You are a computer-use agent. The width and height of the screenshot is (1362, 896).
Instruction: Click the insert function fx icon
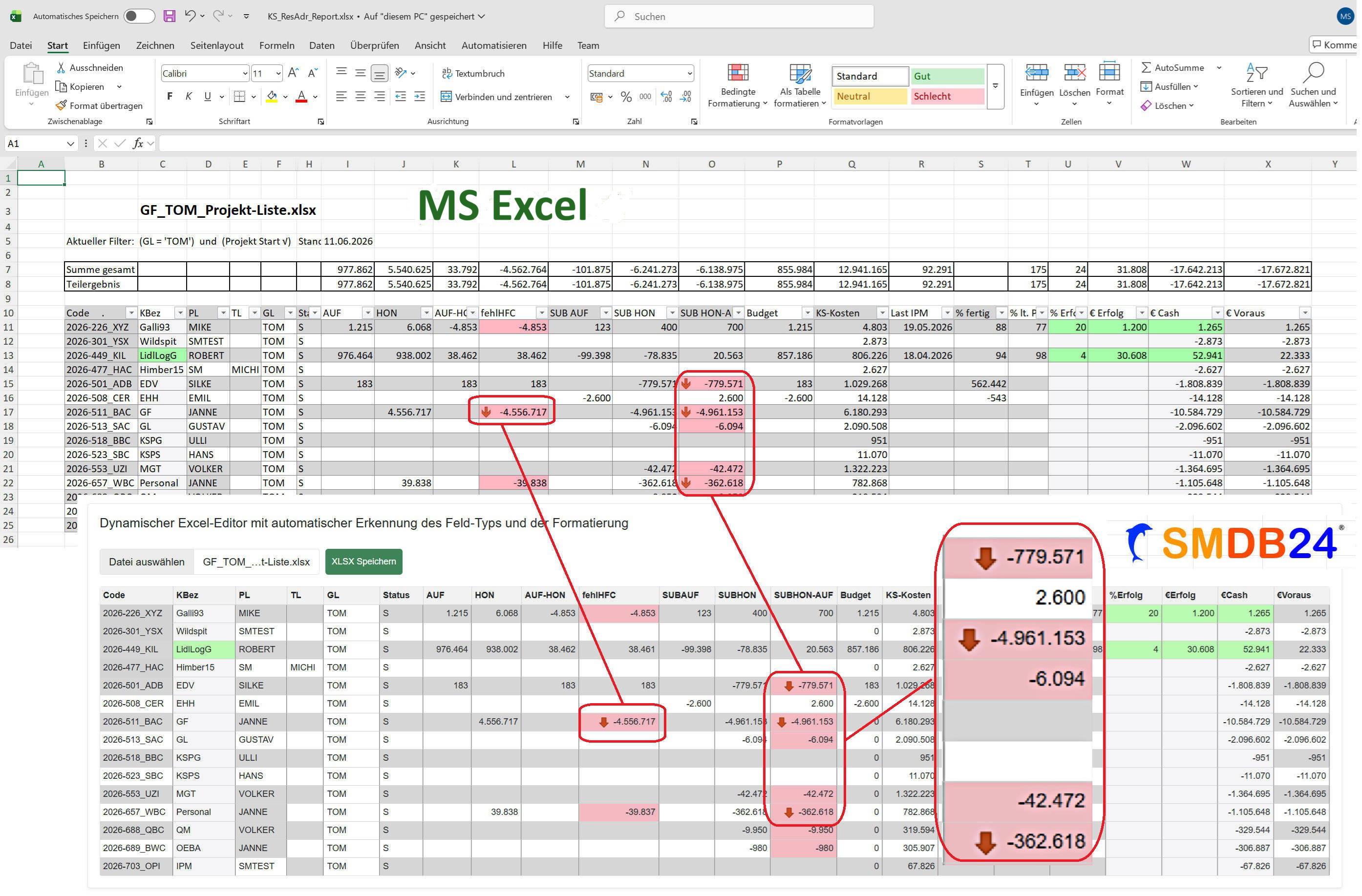click(138, 143)
